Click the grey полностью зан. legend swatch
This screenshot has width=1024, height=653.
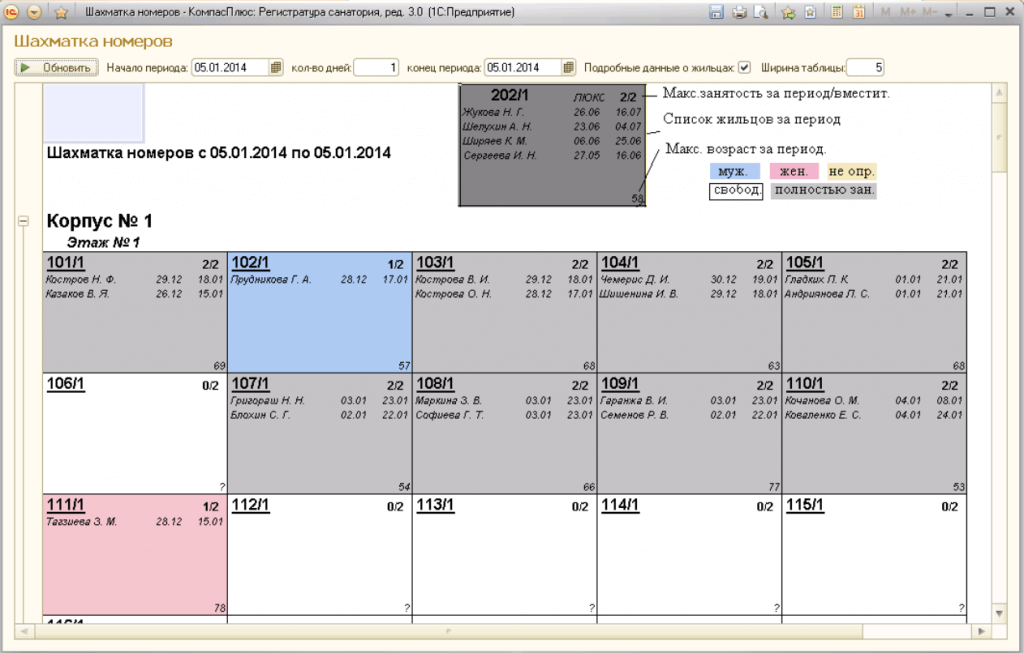[x=824, y=191]
